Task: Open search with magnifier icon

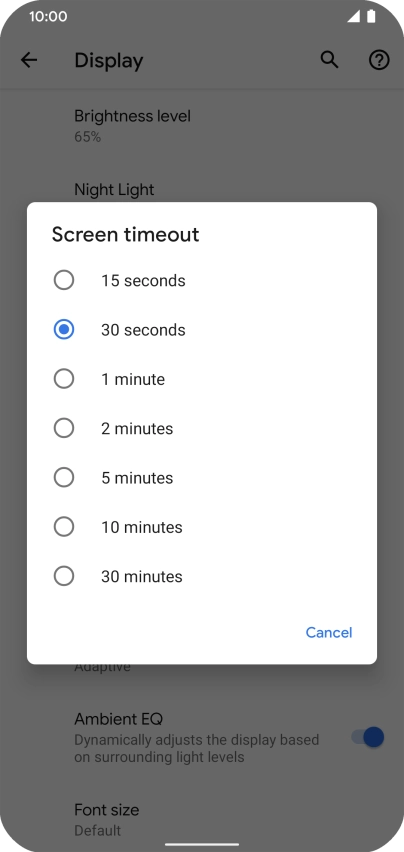Action: coord(329,60)
